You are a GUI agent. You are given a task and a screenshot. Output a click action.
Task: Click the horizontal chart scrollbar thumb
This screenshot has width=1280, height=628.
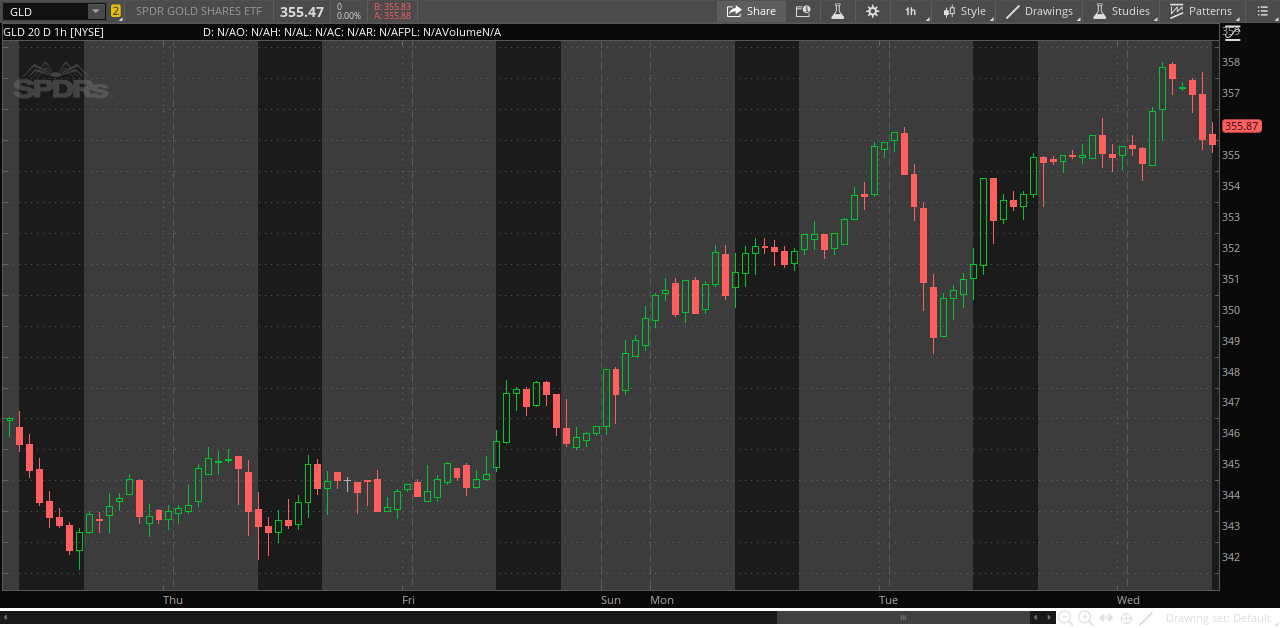pos(903,618)
